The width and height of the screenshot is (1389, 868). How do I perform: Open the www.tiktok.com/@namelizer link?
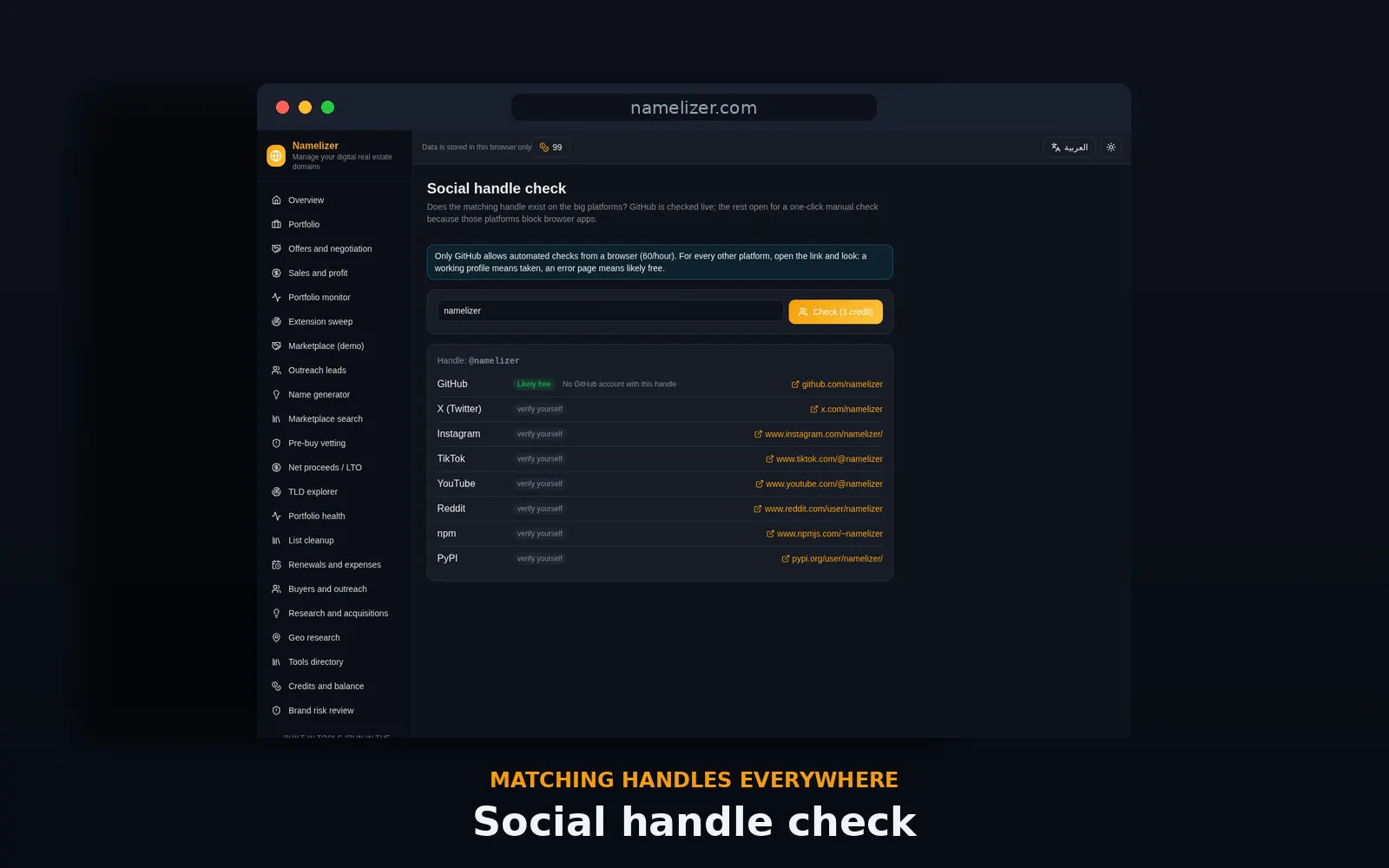[824, 459]
